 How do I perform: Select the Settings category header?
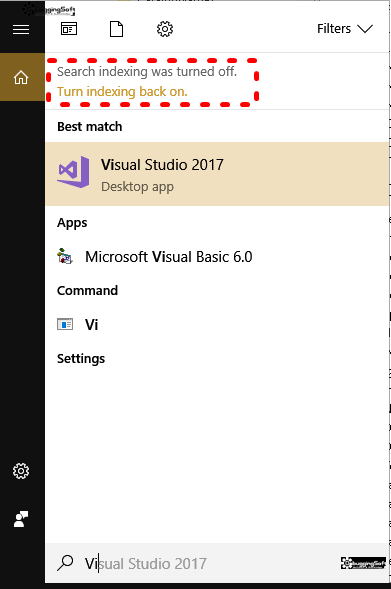click(81, 359)
